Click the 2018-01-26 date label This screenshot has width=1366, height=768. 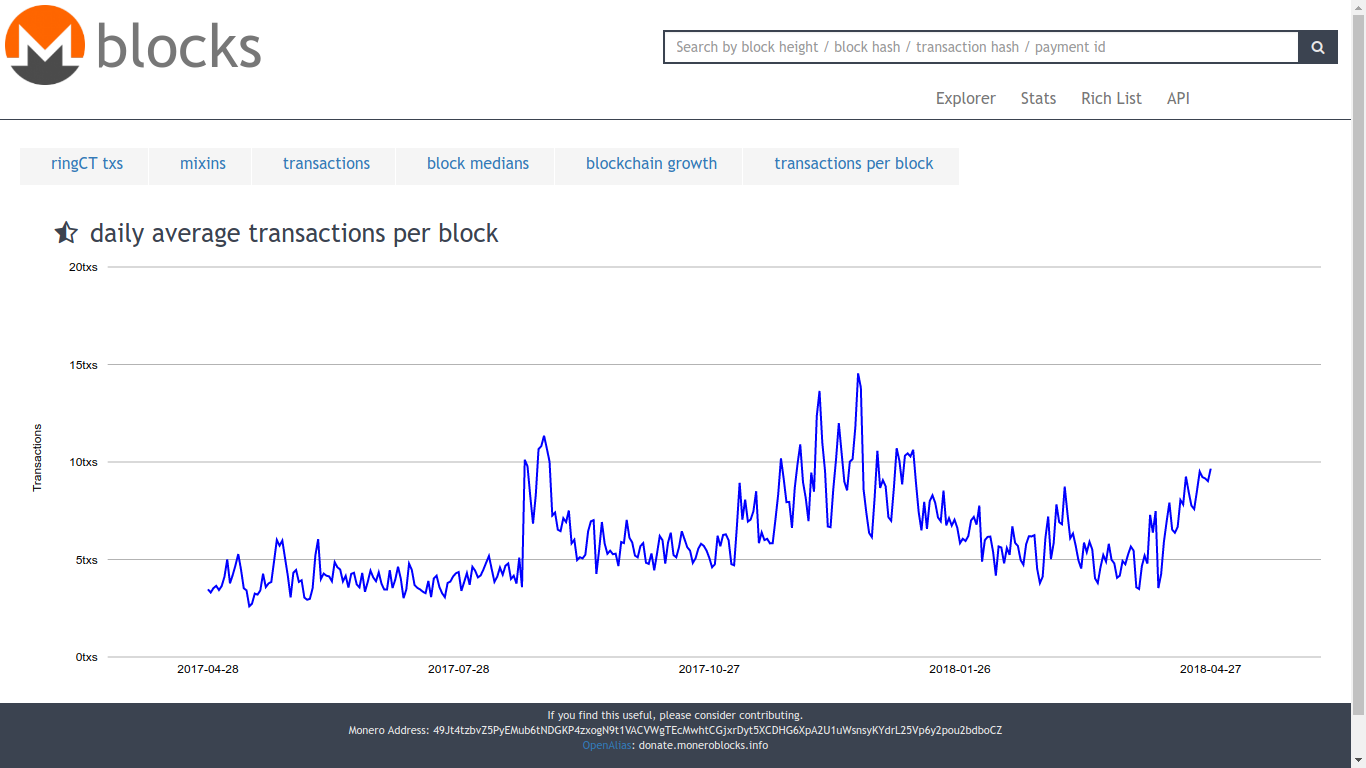[960, 669]
